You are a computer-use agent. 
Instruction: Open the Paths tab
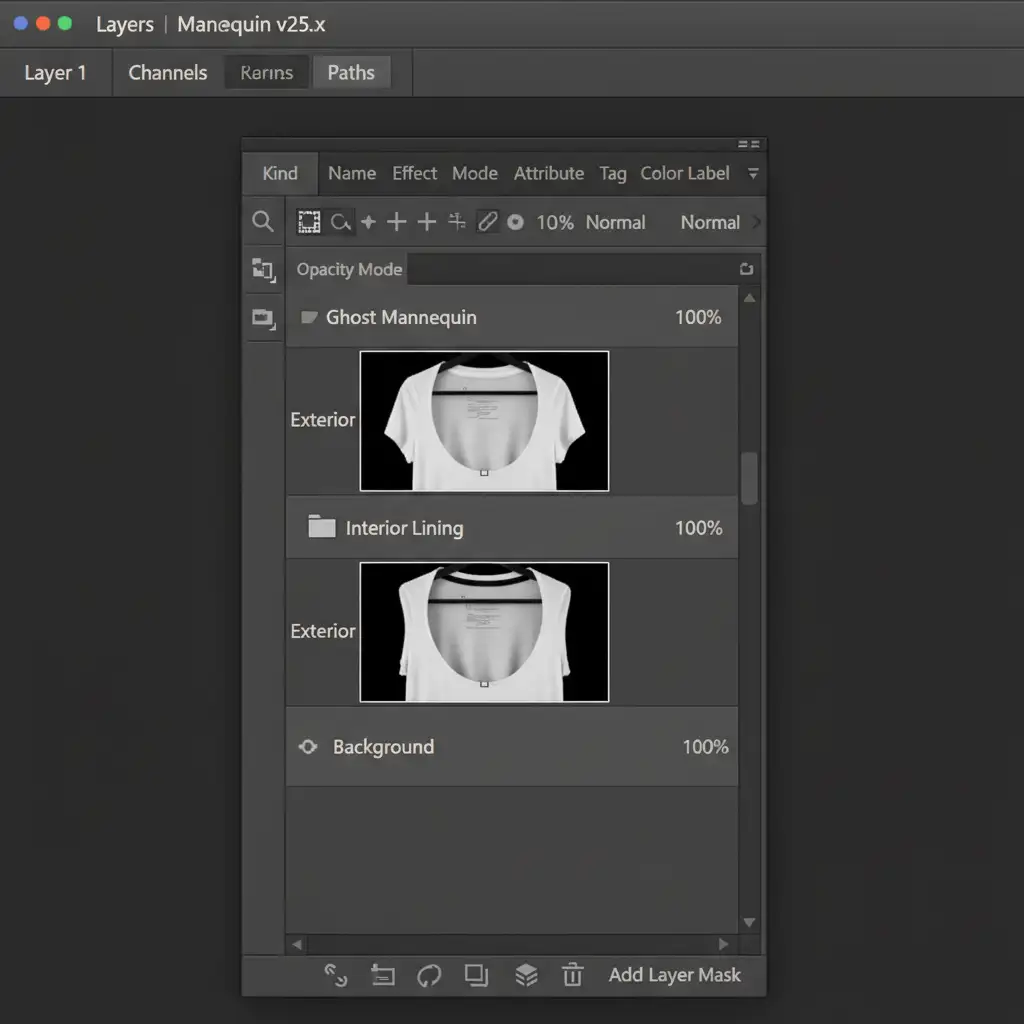[x=351, y=73]
